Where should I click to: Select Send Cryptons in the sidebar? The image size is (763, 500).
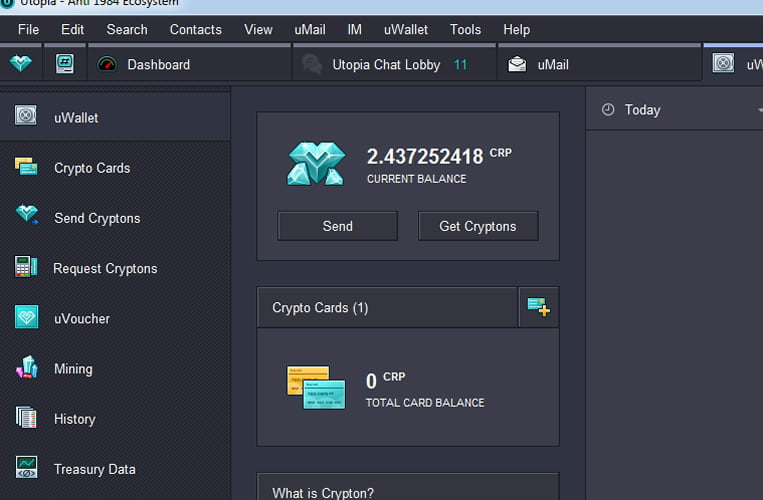tap(97, 218)
